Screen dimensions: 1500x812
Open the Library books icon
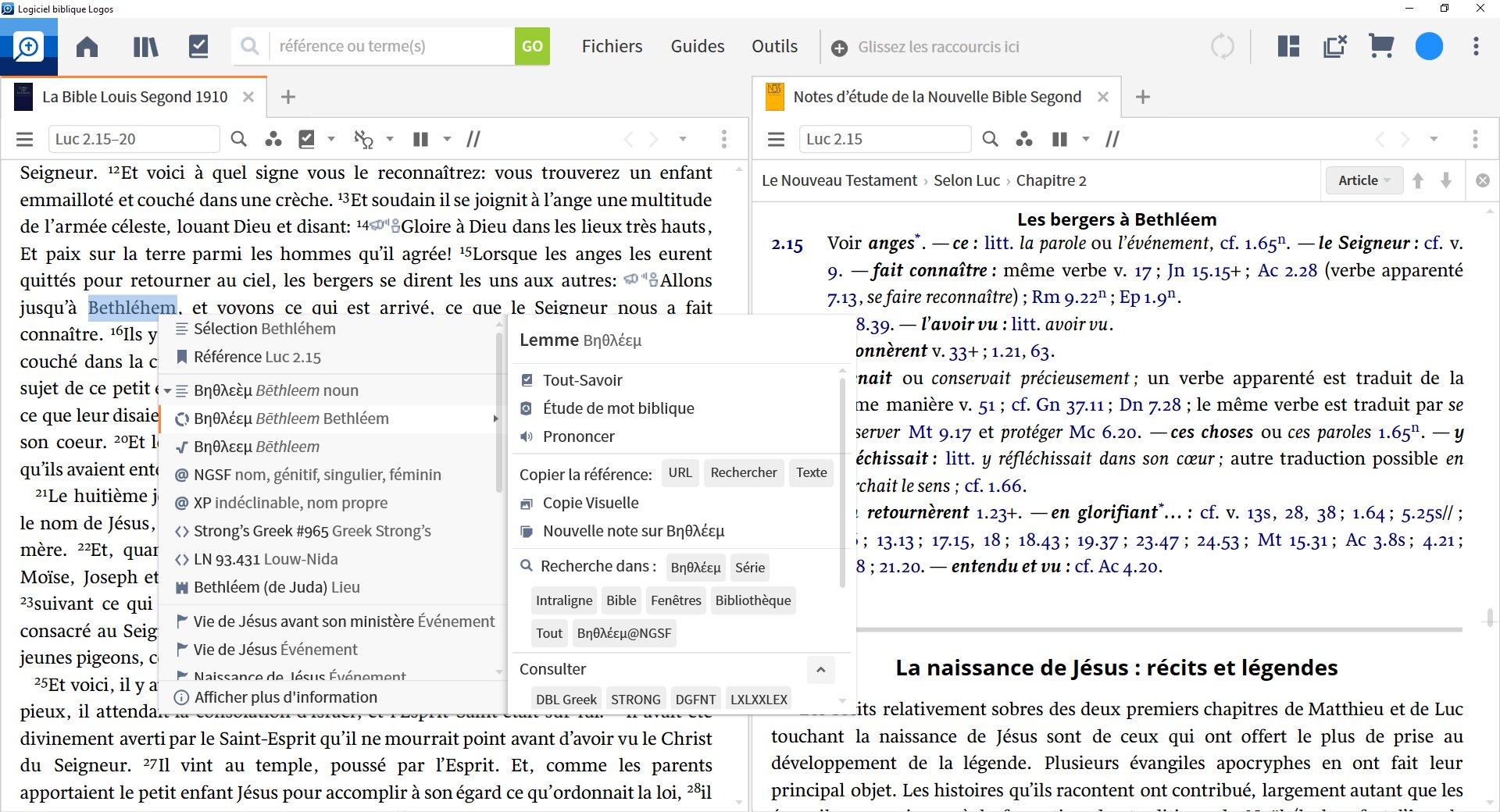(x=145, y=47)
